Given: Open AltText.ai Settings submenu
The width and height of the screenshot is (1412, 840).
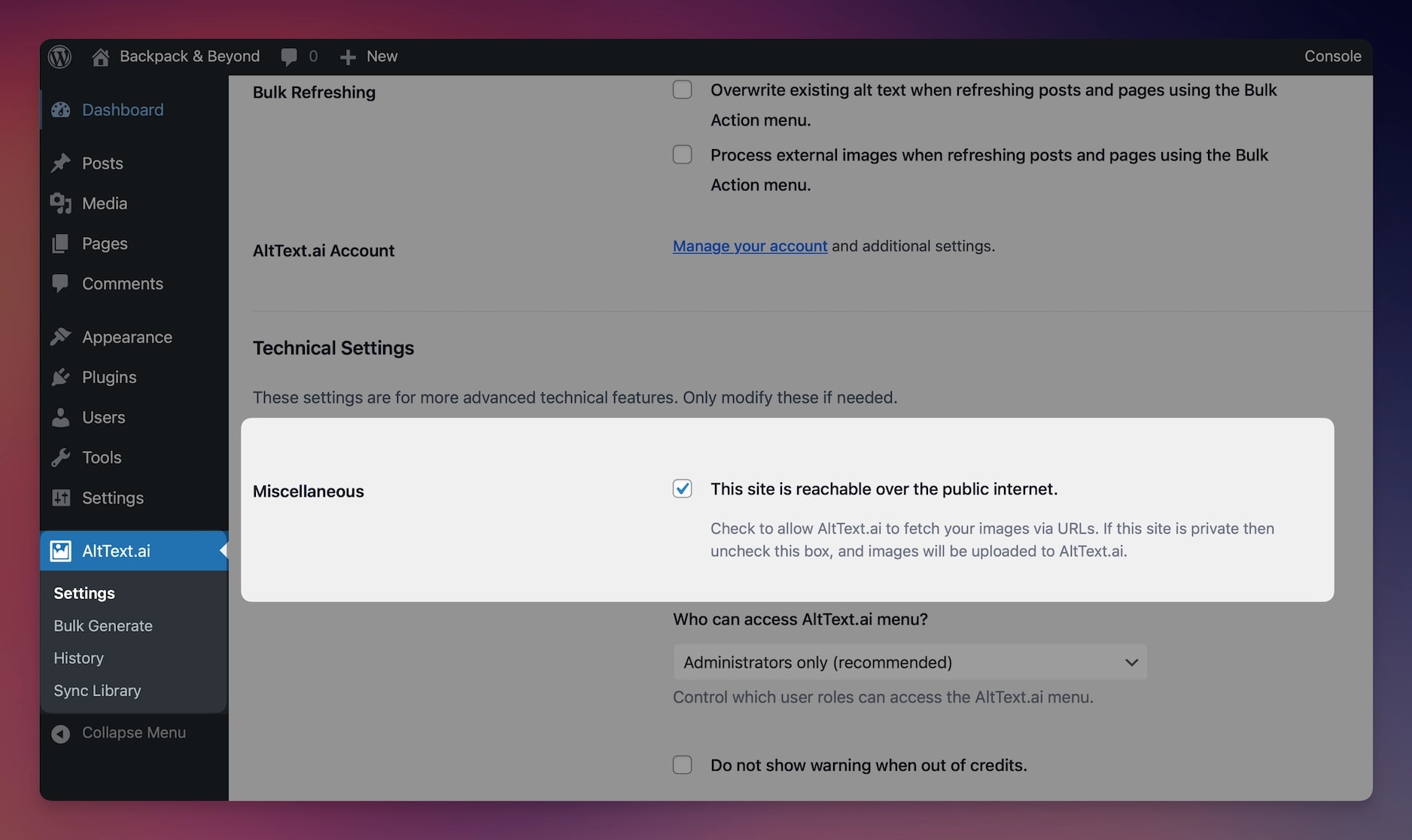Looking at the screenshot, I should tap(84, 593).
